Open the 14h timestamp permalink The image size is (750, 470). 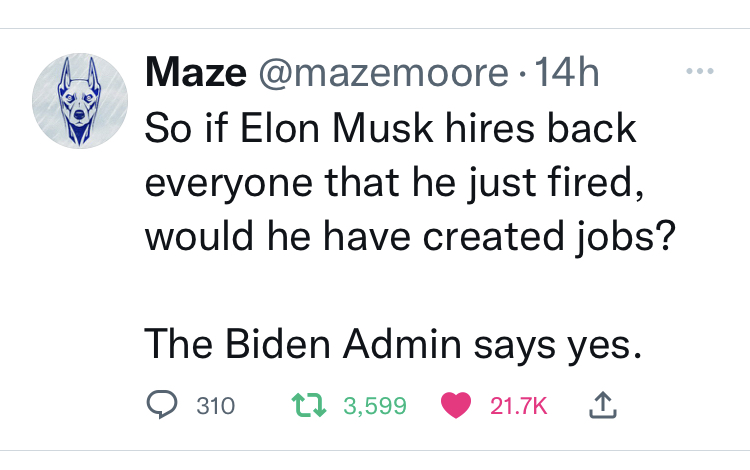(567, 72)
